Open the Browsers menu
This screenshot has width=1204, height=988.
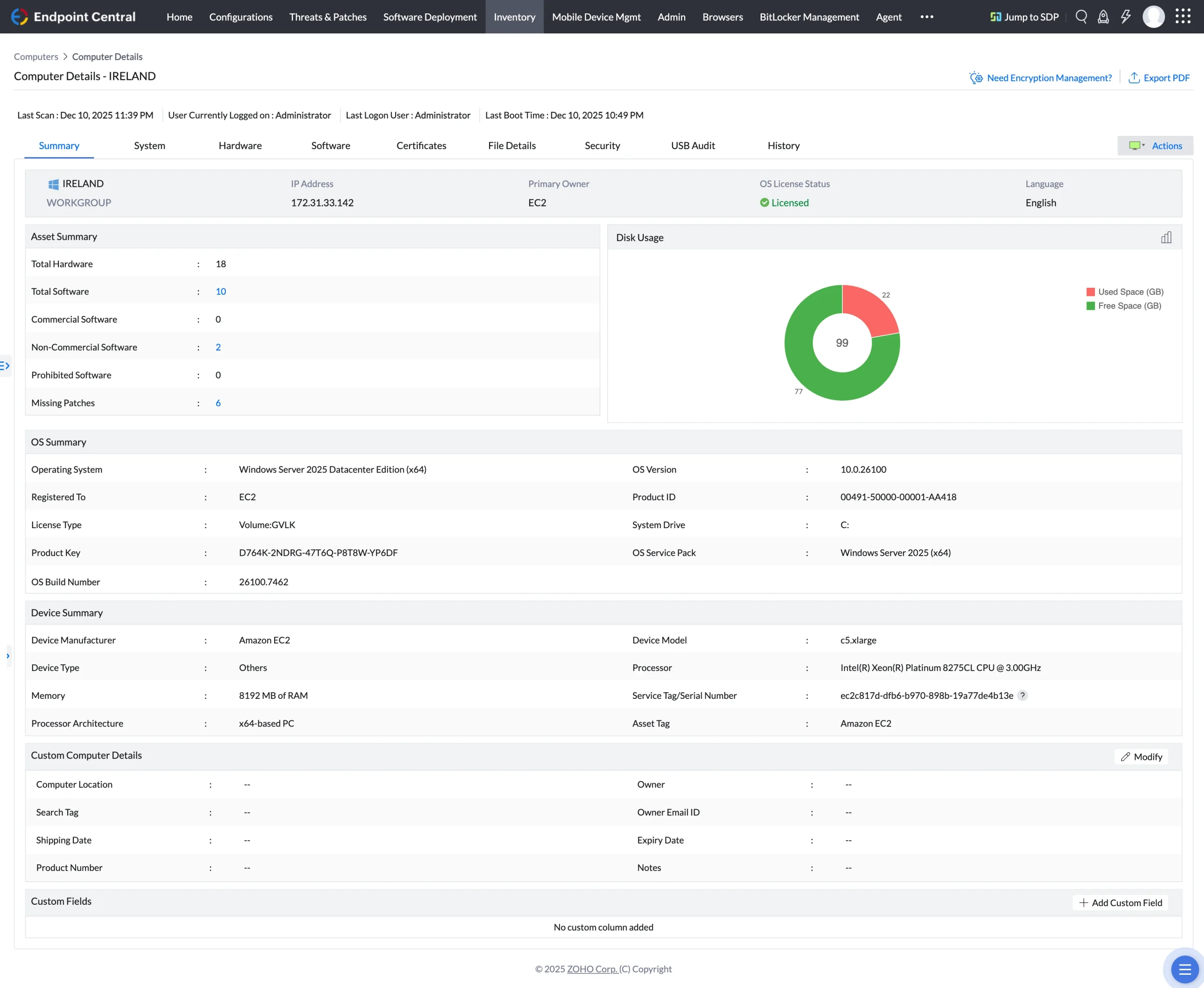click(722, 17)
